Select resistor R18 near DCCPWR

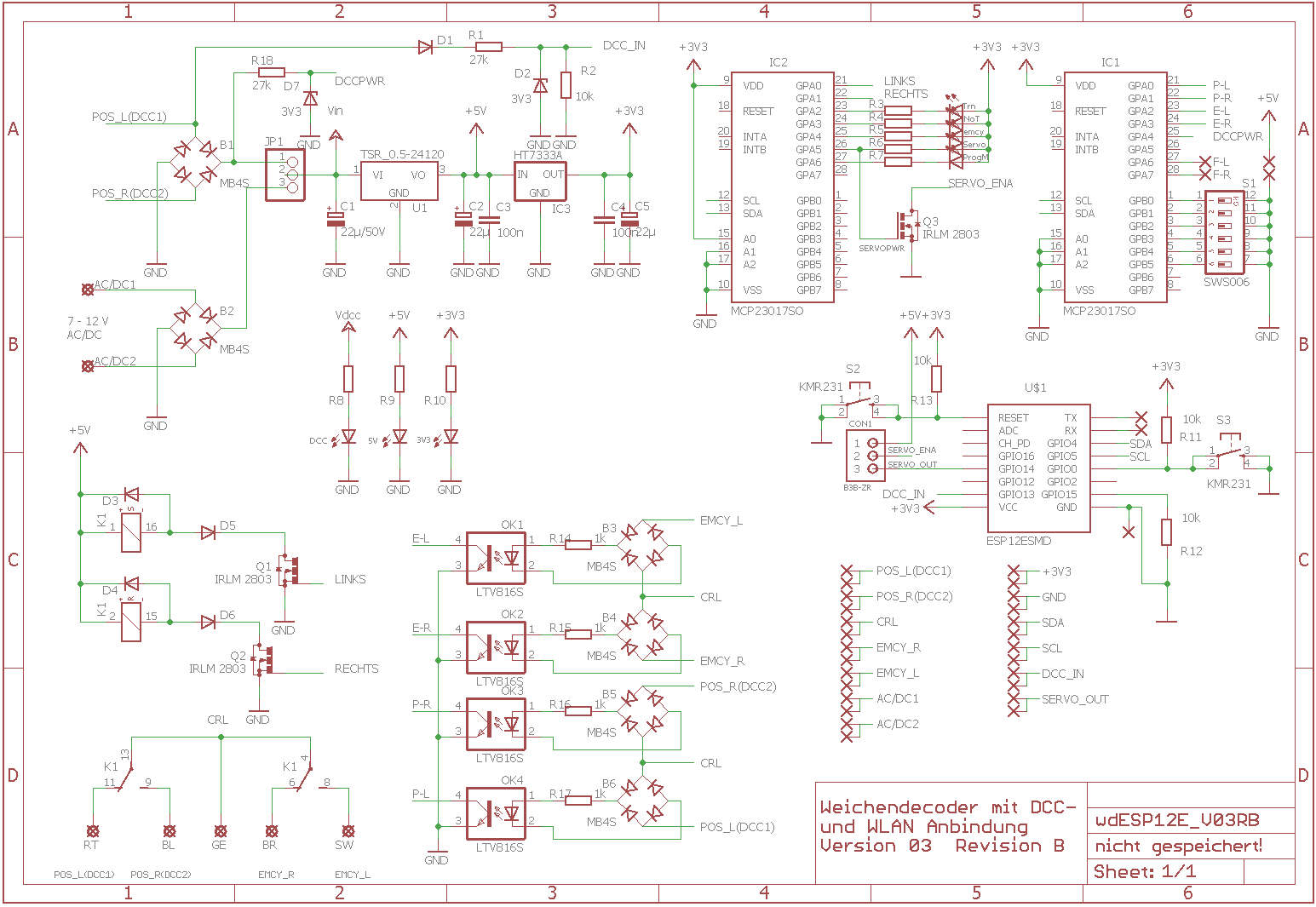pos(271,73)
